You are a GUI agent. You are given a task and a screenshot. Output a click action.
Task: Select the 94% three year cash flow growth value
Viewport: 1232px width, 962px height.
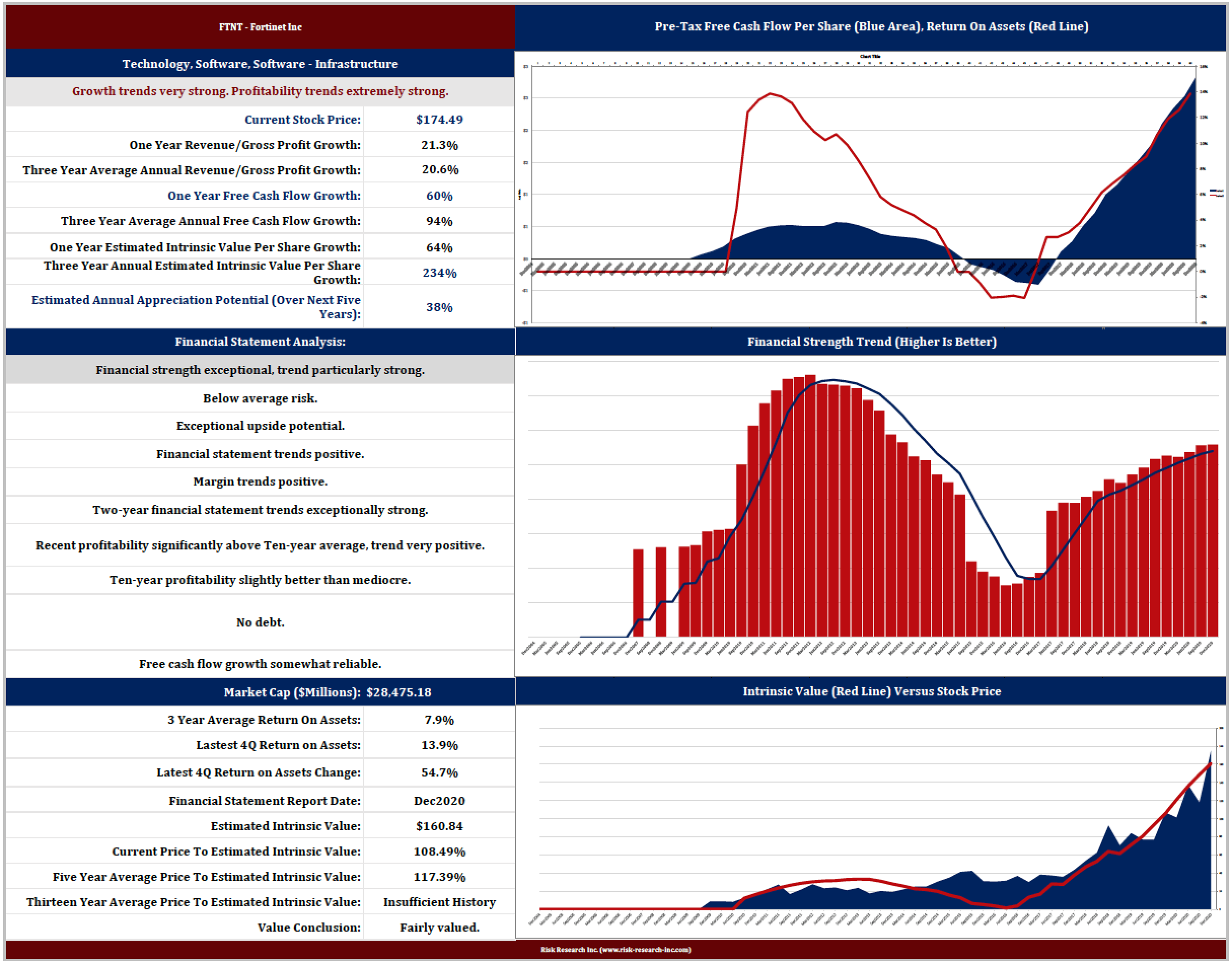tap(440, 221)
